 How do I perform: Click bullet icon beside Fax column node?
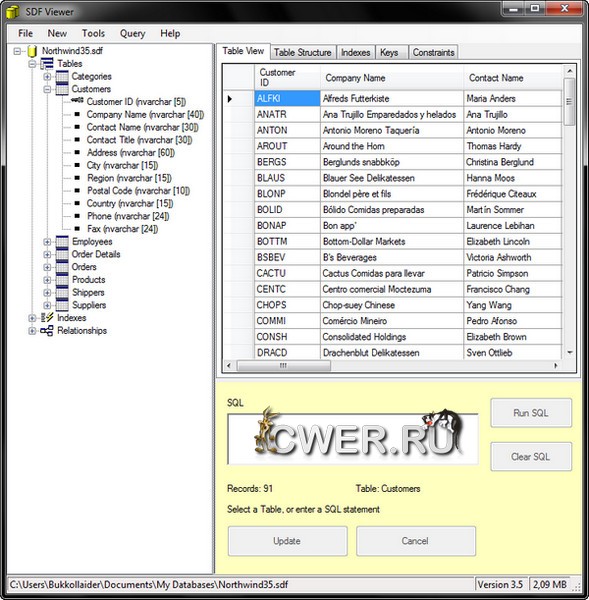pyautogui.click(x=77, y=228)
